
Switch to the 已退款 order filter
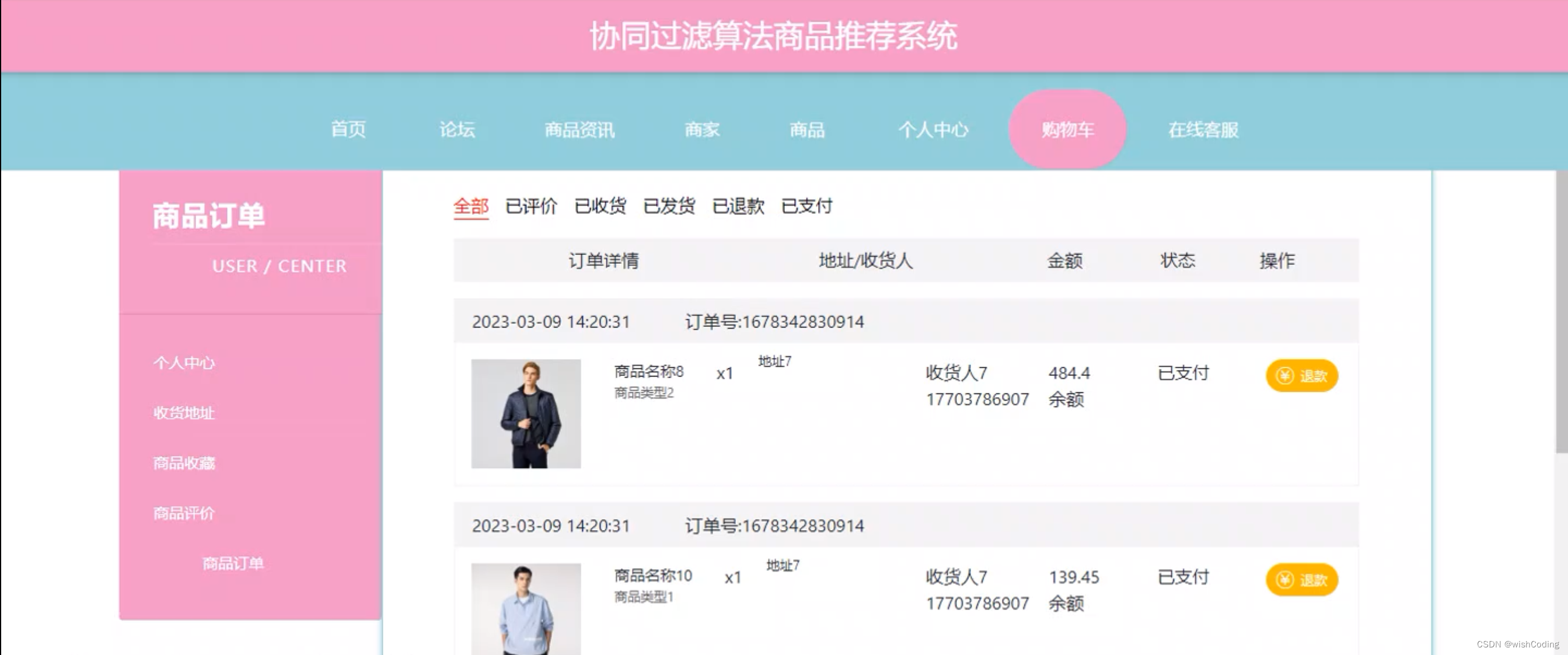pos(739,206)
